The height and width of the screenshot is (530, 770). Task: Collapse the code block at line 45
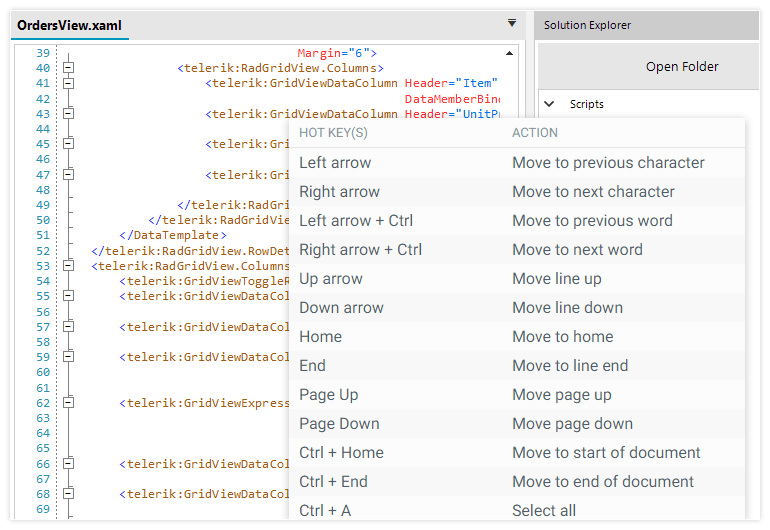point(69,144)
